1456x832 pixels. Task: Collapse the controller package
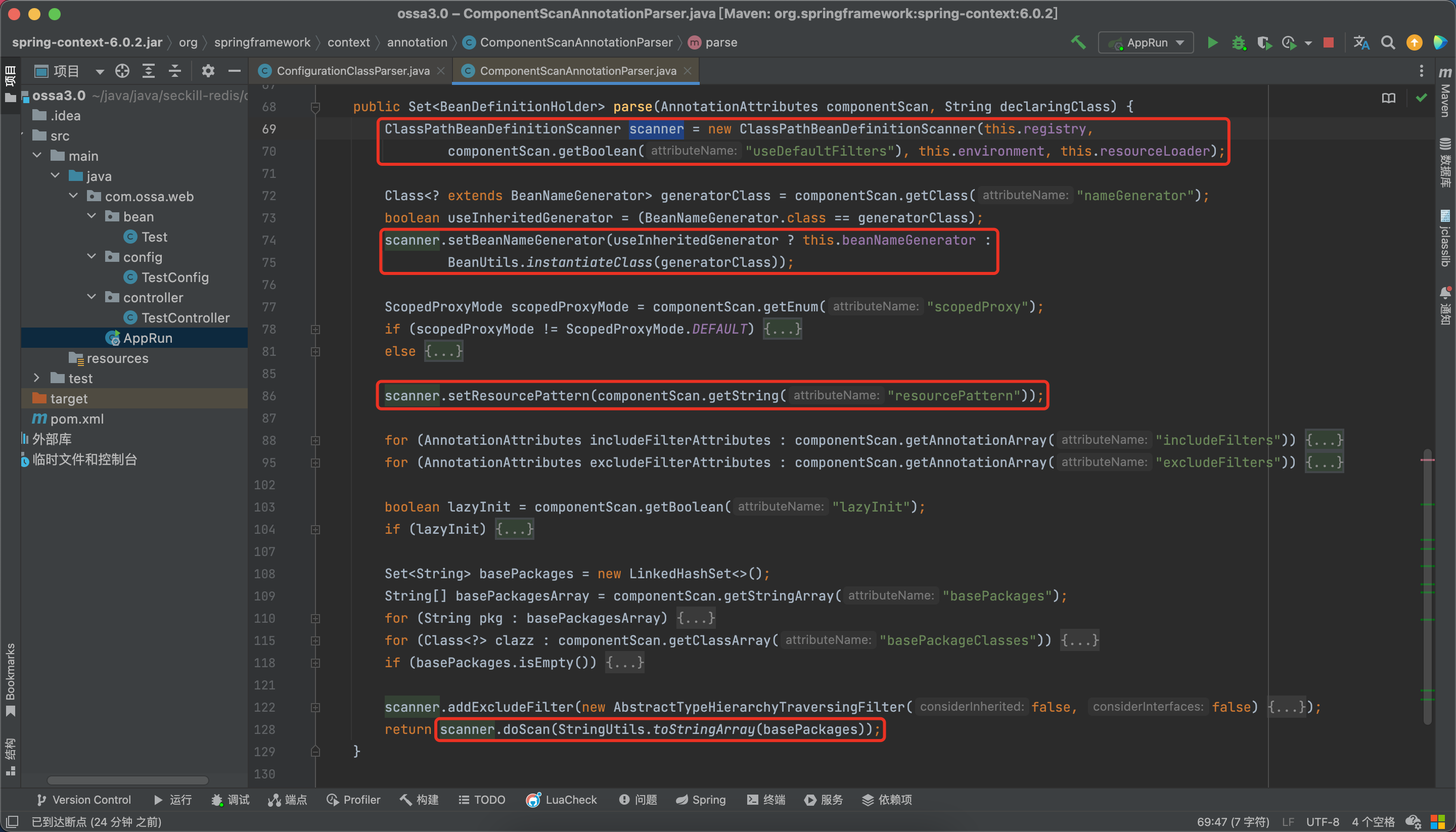click(x=92, y=297)
